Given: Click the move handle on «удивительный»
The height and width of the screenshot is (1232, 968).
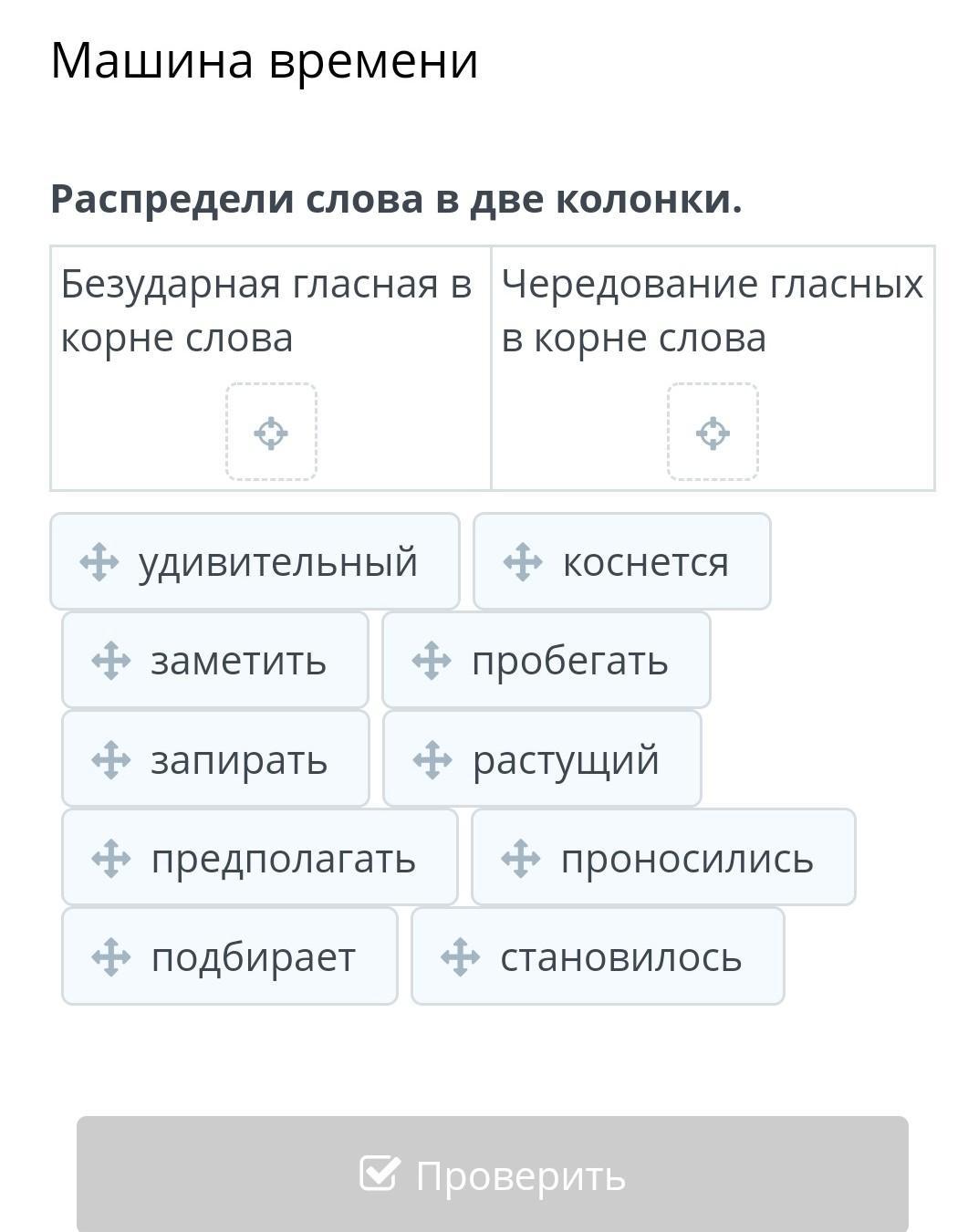Looking at the screenshot, I should pos(99,562).
